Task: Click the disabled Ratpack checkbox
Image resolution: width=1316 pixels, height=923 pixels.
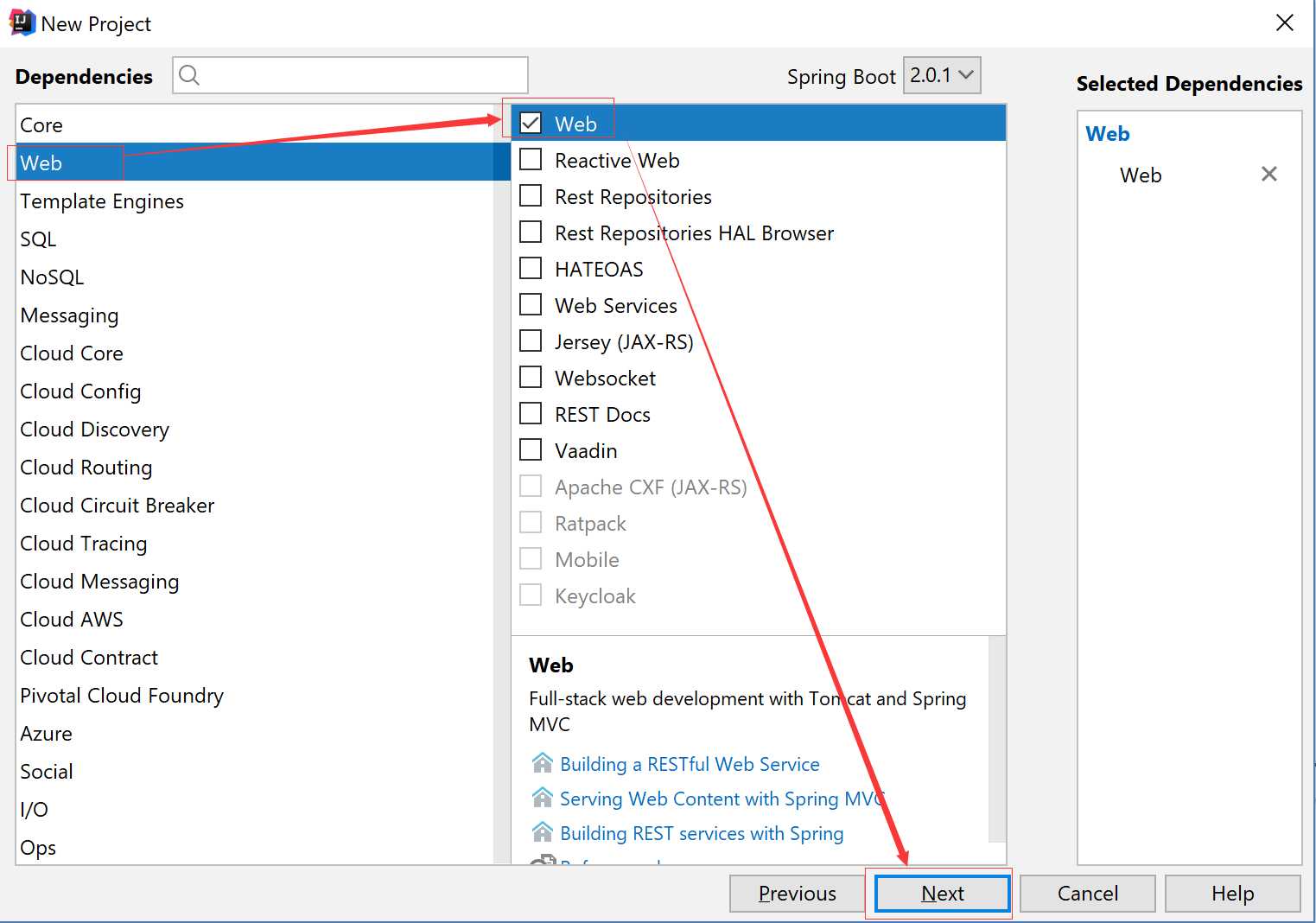Action: point(531,523)
